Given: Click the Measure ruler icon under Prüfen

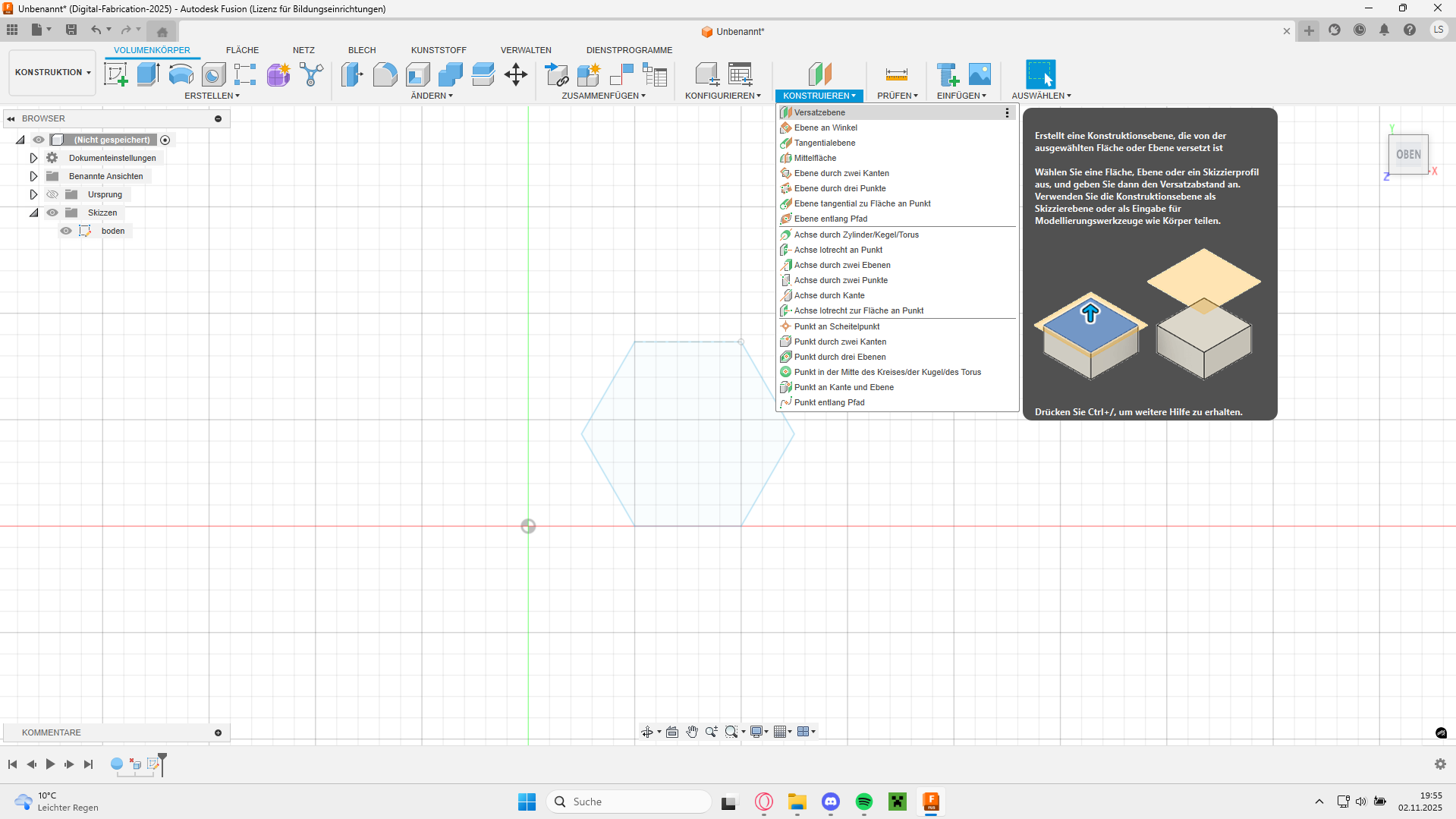Looking at the screenshot, I should tap(896, 74).
